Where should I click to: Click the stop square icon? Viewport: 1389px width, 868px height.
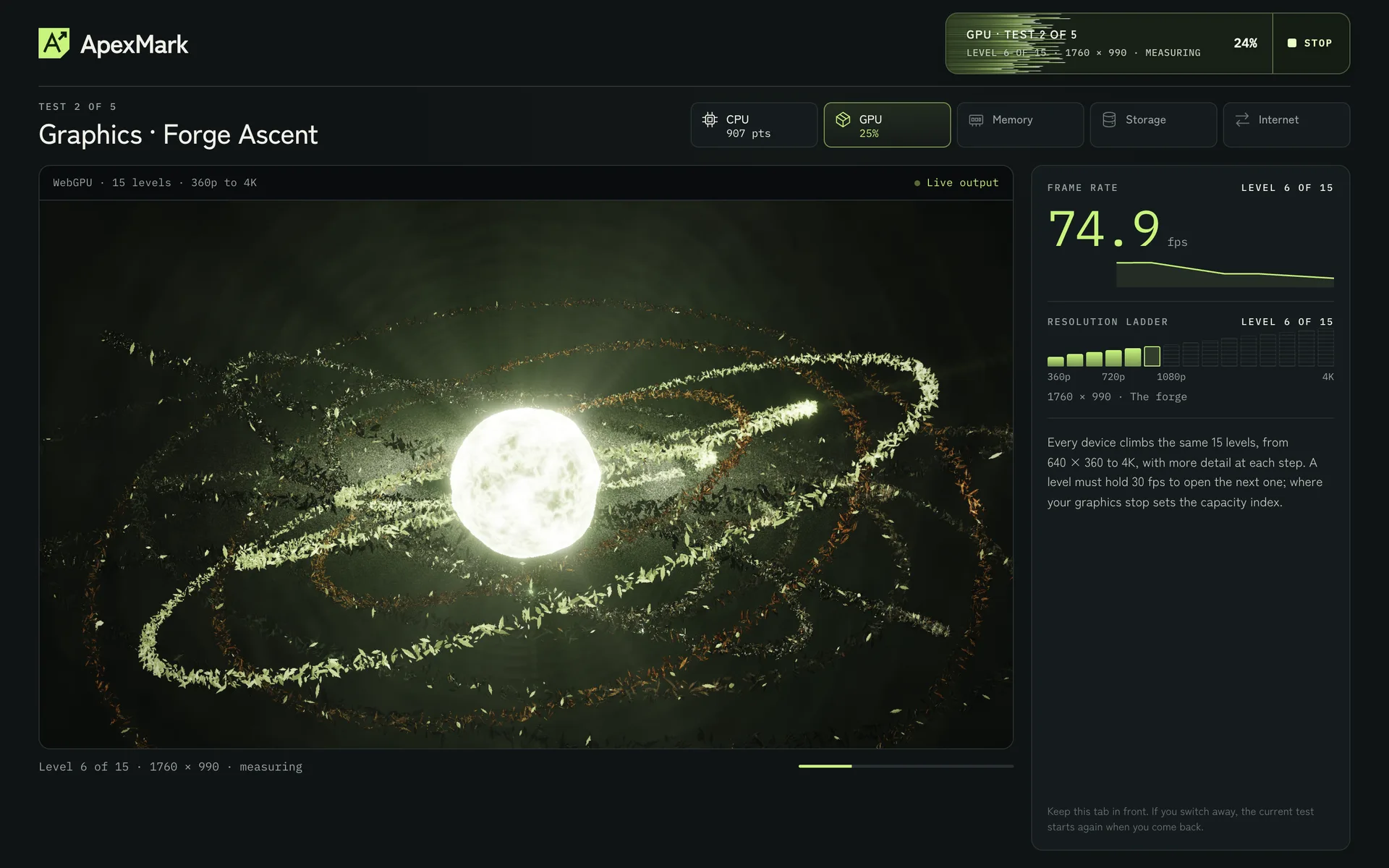(x=1292, y=43)
